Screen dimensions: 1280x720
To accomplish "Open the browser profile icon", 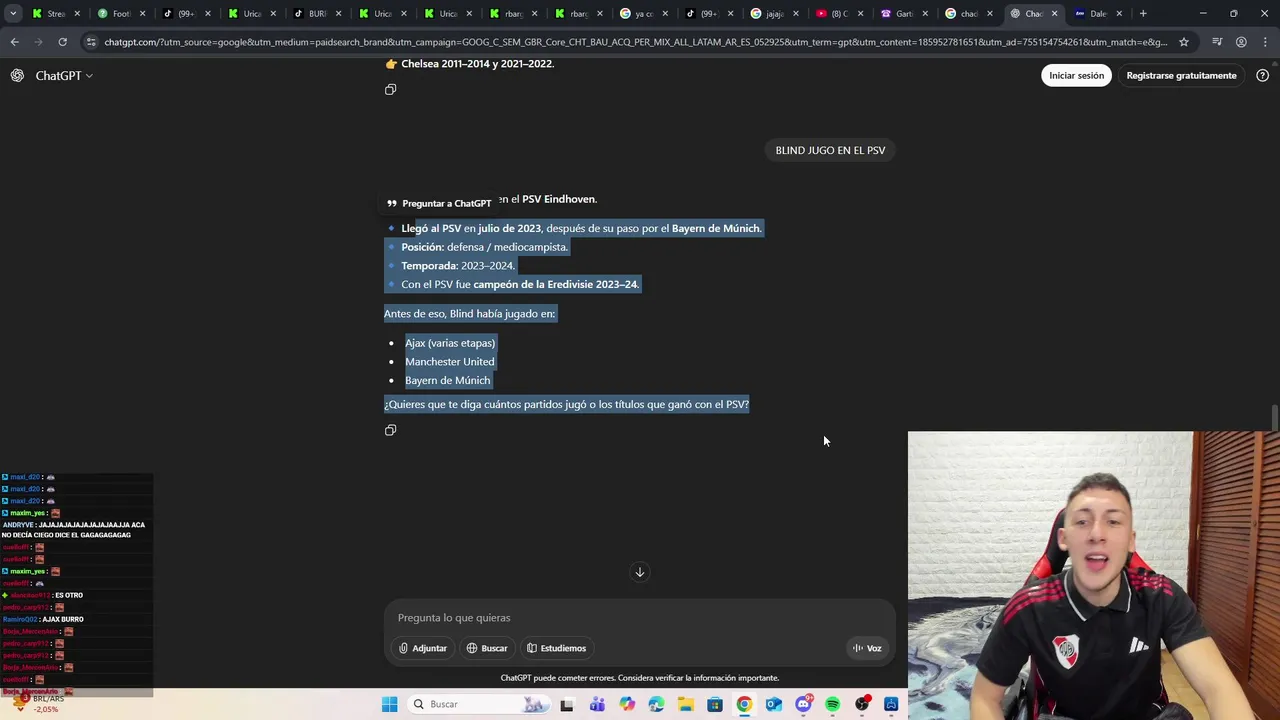I will click(x=1241, y=42).
